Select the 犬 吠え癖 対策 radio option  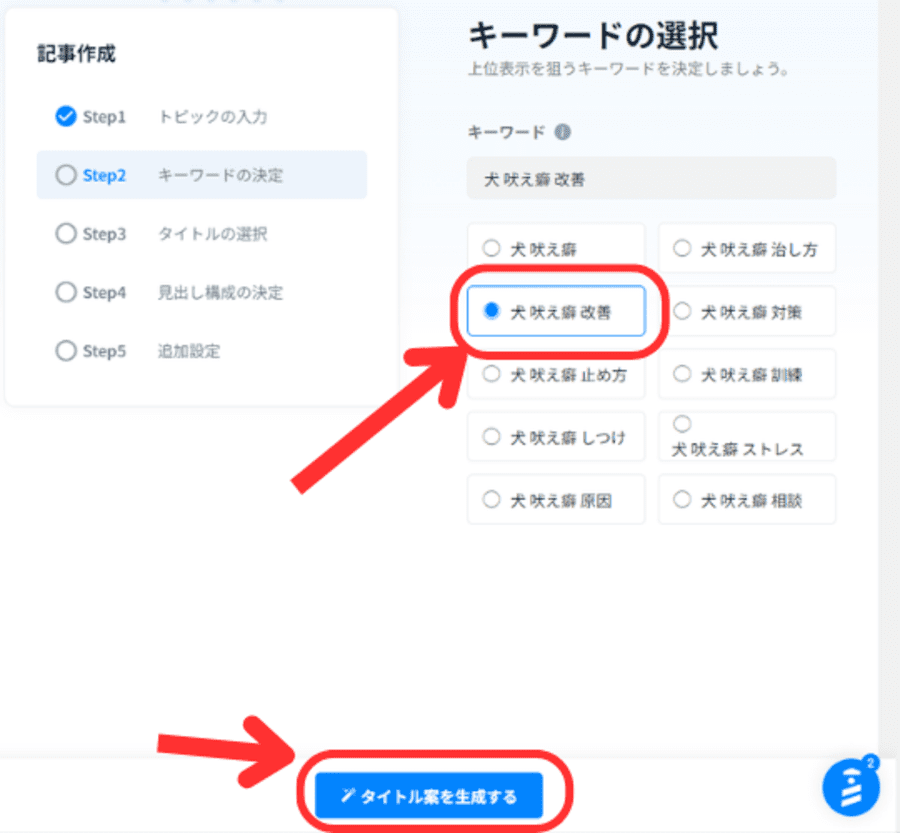tap(682, 311)
